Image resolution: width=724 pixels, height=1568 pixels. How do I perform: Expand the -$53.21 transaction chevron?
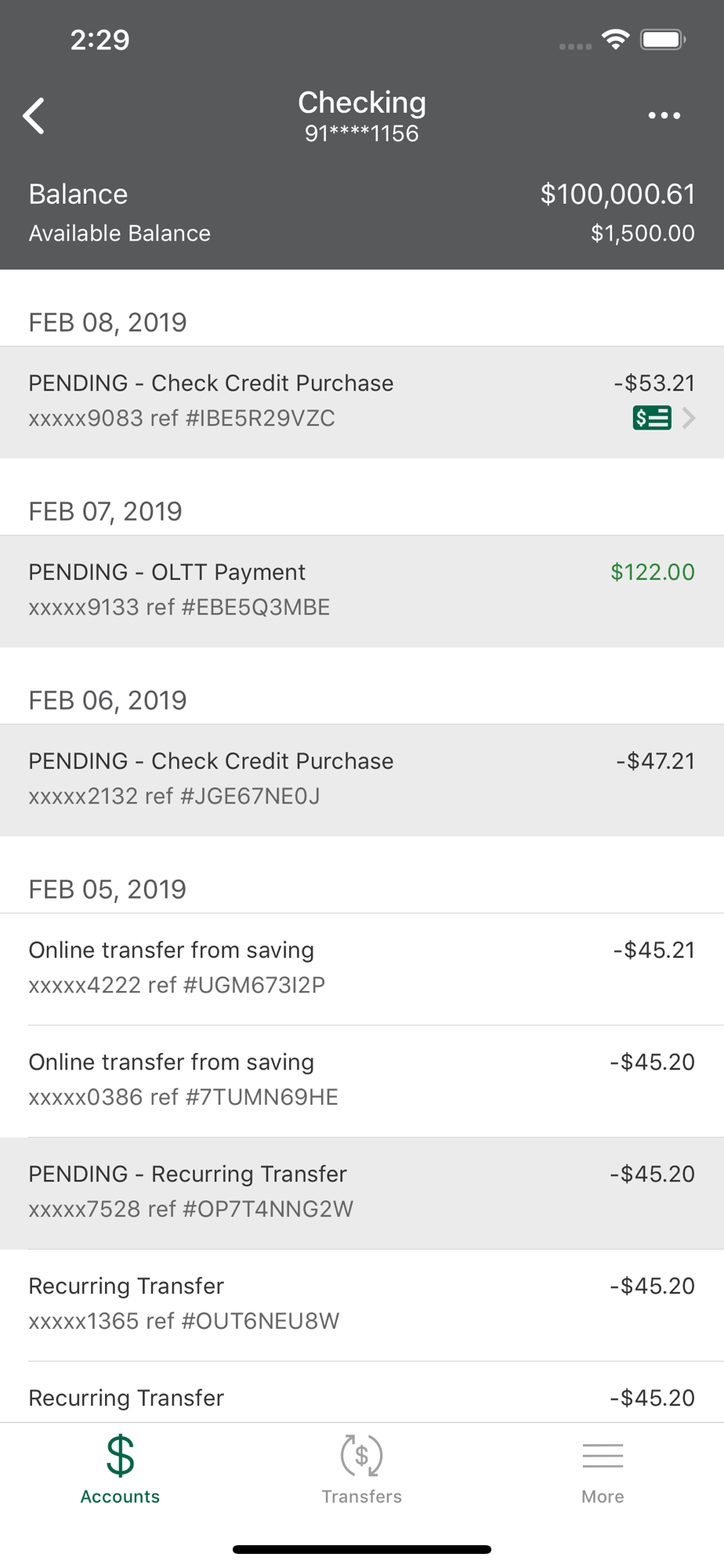[x=689, y=418]
